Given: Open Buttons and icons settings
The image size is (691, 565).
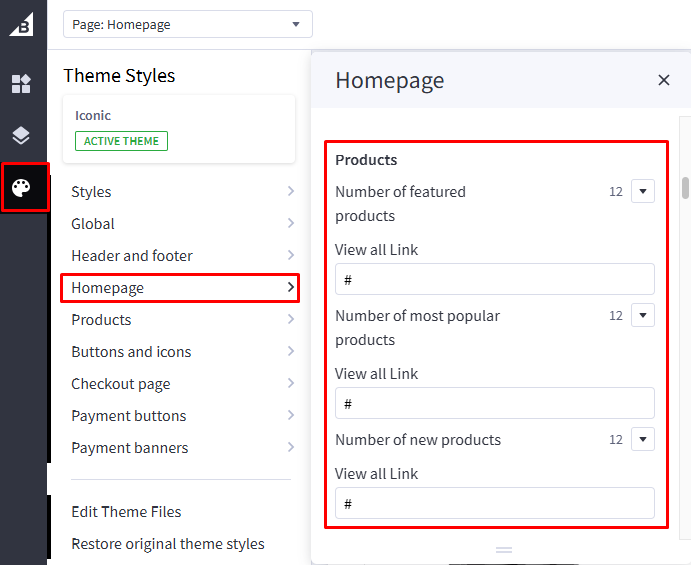Looking at the screenshot, I should [180, 352].
